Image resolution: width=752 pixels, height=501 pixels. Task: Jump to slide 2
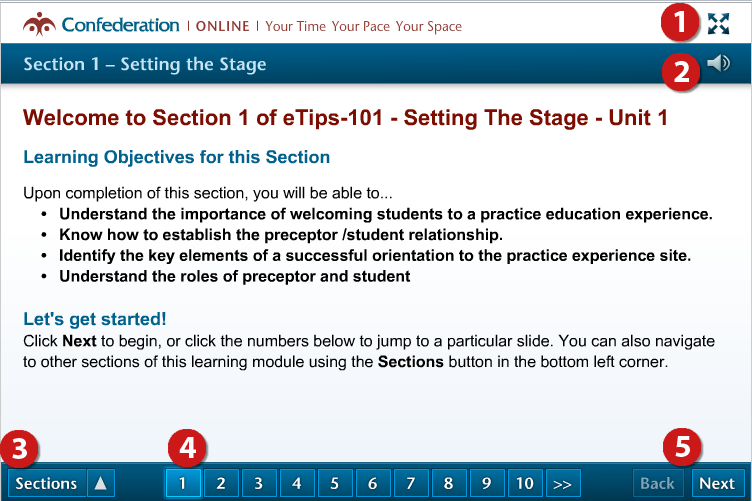click(x=221, y=483)
